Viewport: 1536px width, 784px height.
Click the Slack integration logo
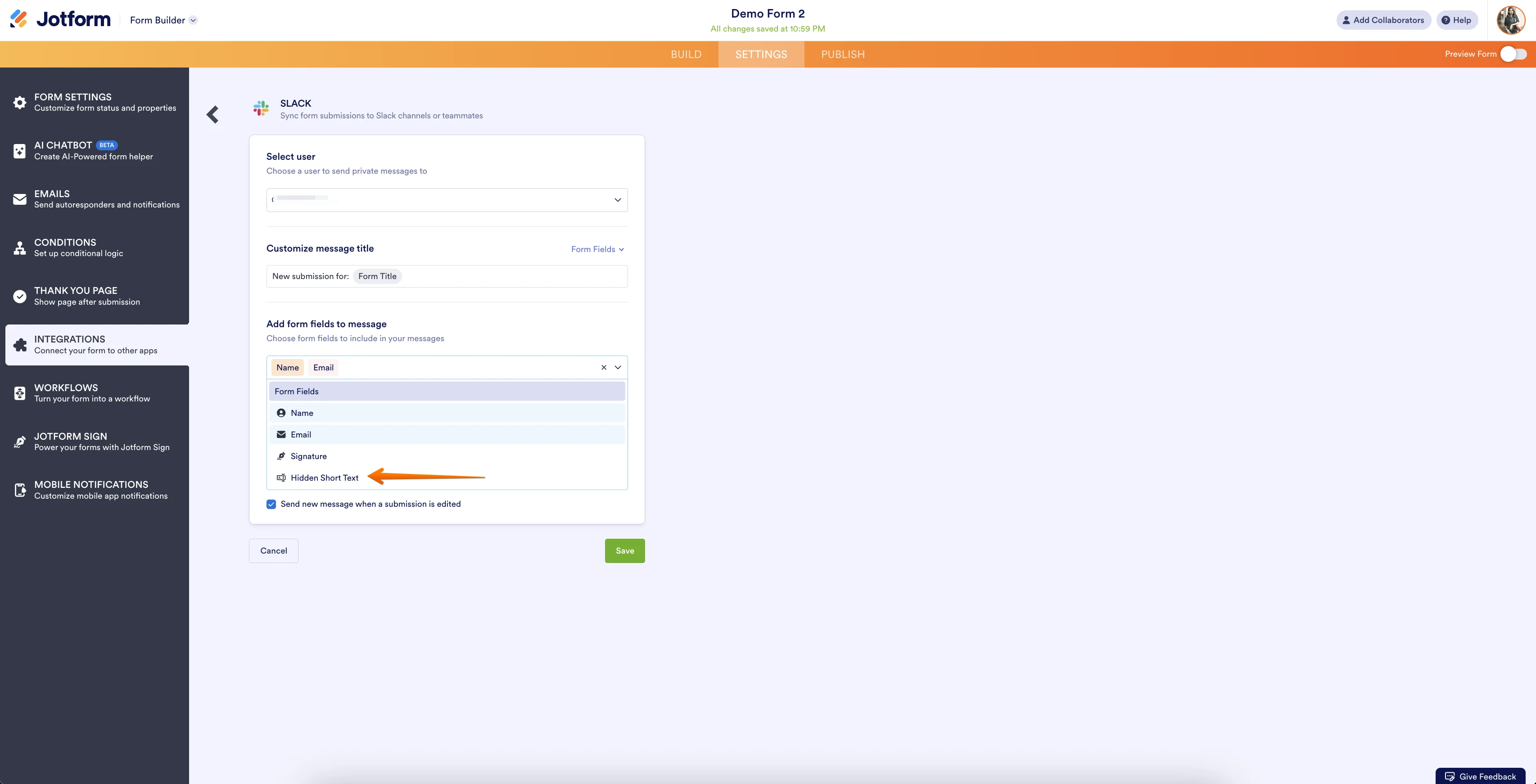click(x=261, y=108)
